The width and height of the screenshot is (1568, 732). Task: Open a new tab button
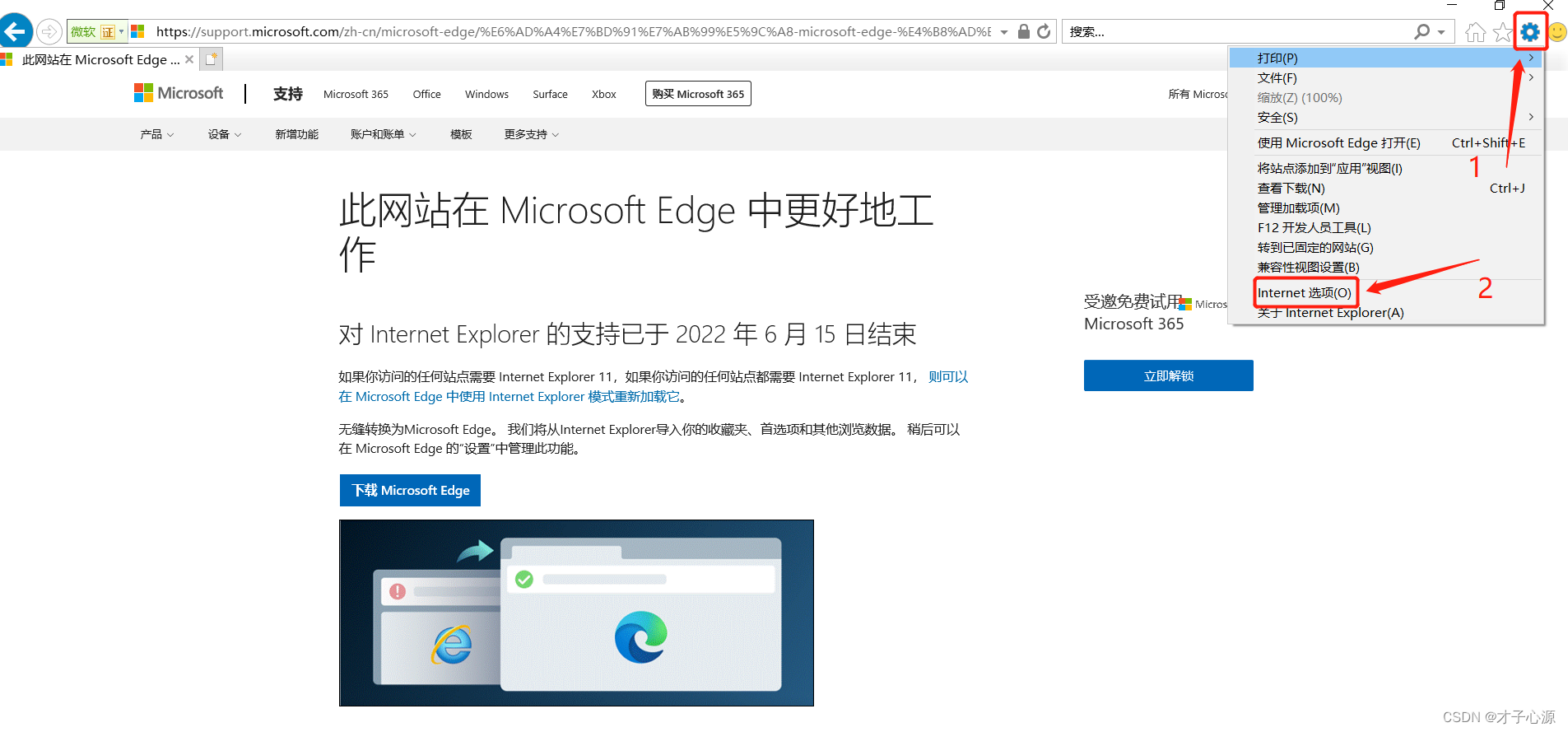(212, 59)
